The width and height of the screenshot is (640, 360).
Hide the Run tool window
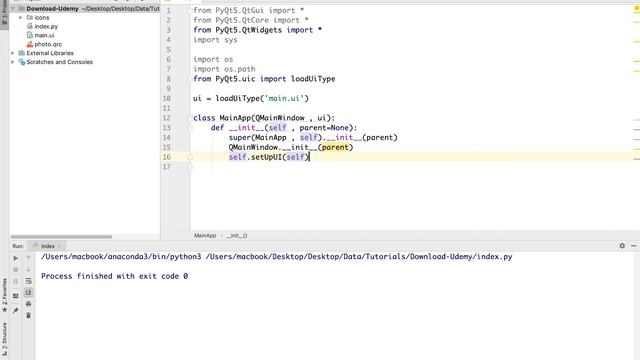click(633, 246)
